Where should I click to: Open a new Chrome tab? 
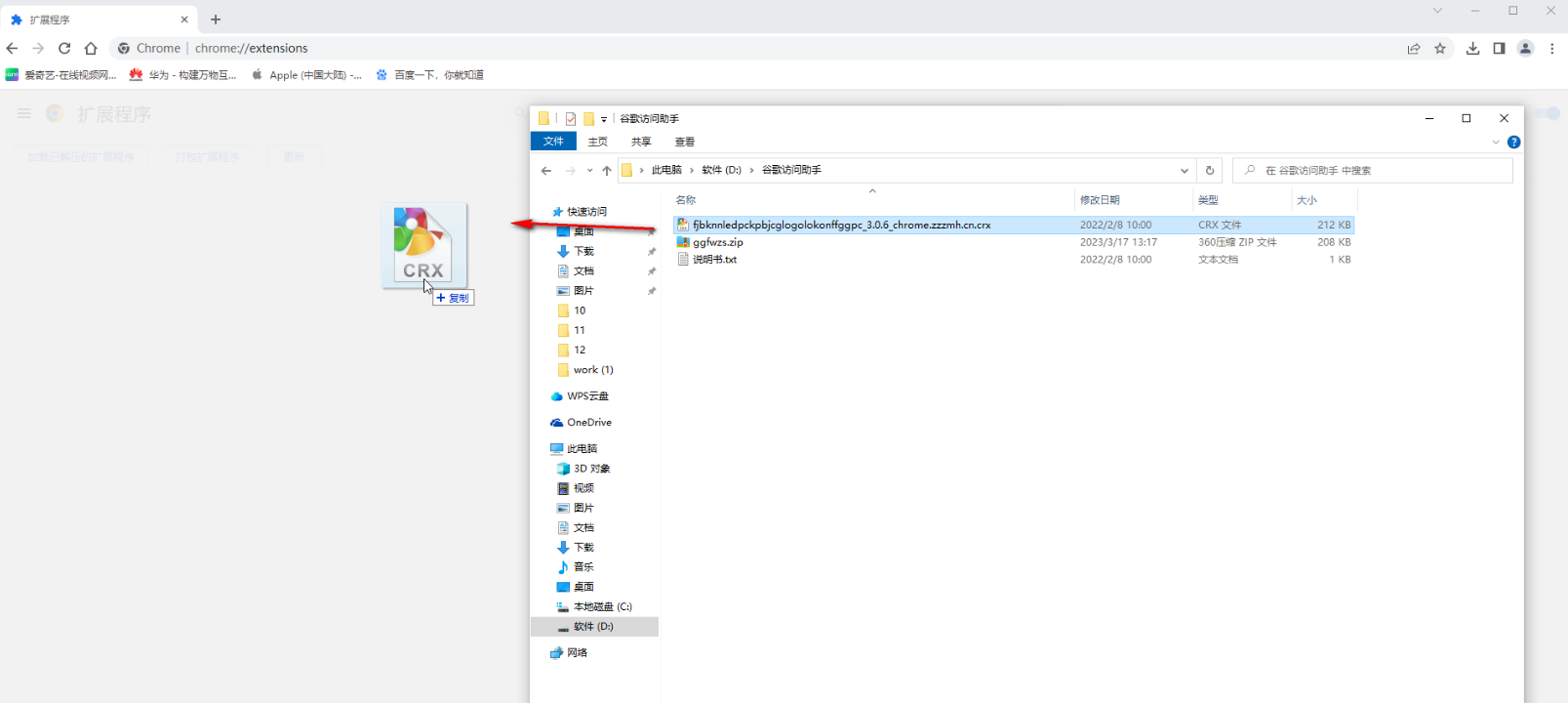(216, 20)
